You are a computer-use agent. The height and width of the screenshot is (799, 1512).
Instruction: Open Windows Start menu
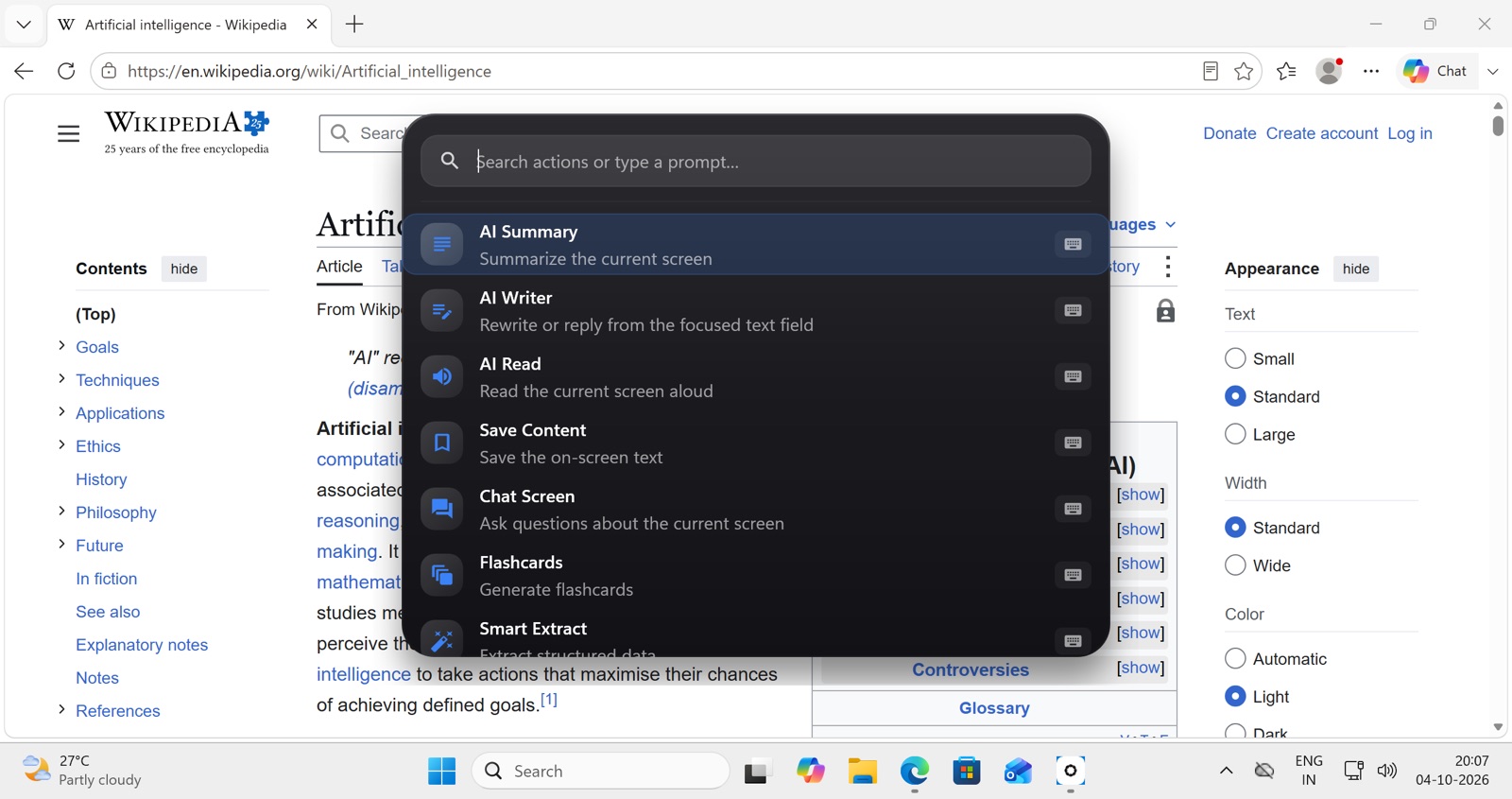click(441, 772)
